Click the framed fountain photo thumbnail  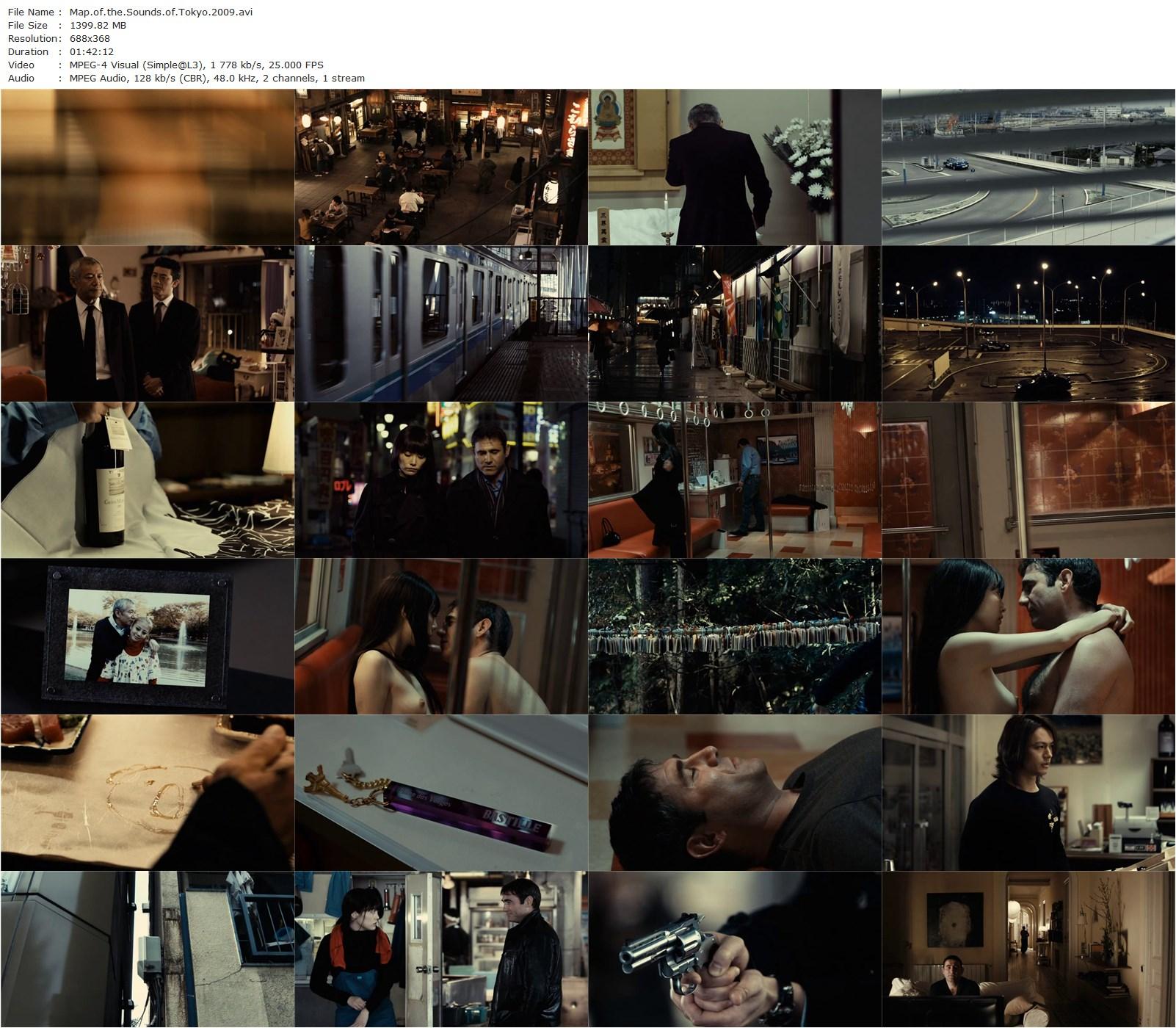[x=147, y=637]
